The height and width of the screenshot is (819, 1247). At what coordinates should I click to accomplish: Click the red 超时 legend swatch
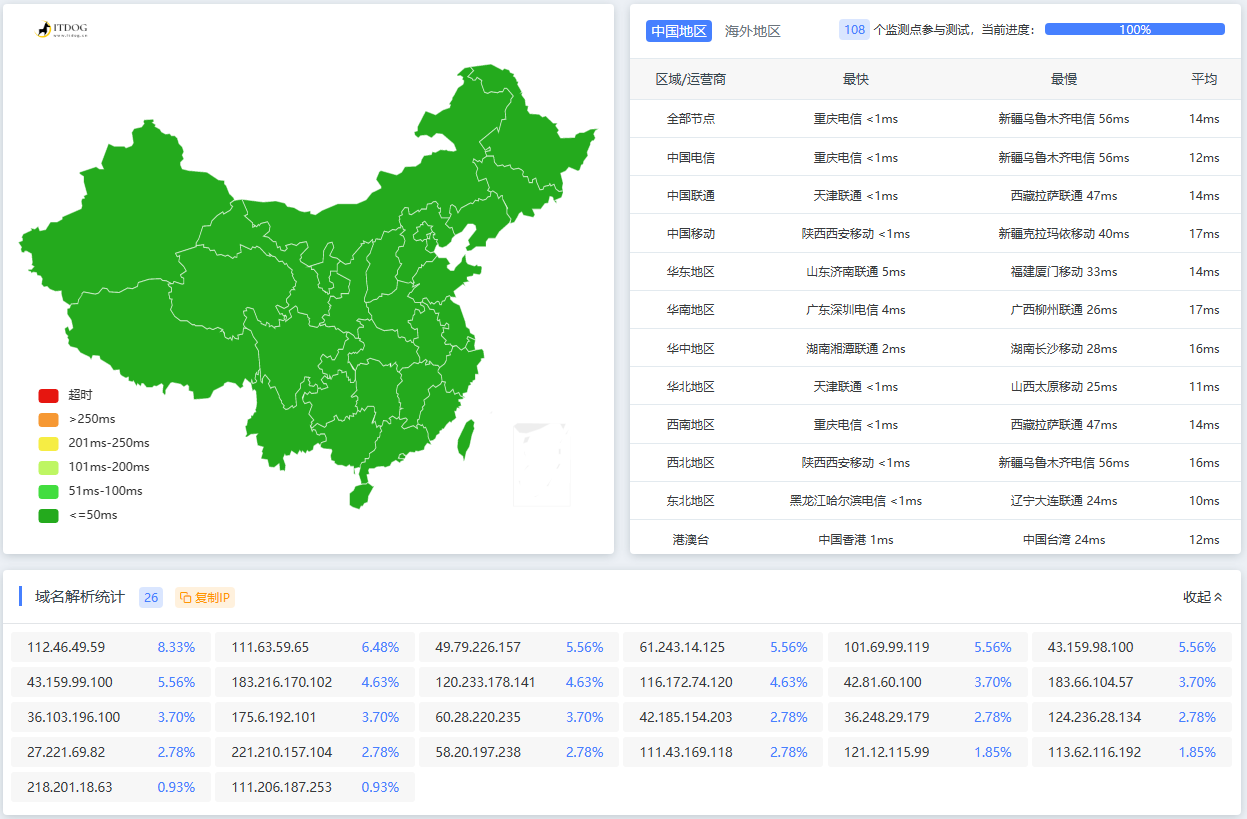[x=49, y=396]
